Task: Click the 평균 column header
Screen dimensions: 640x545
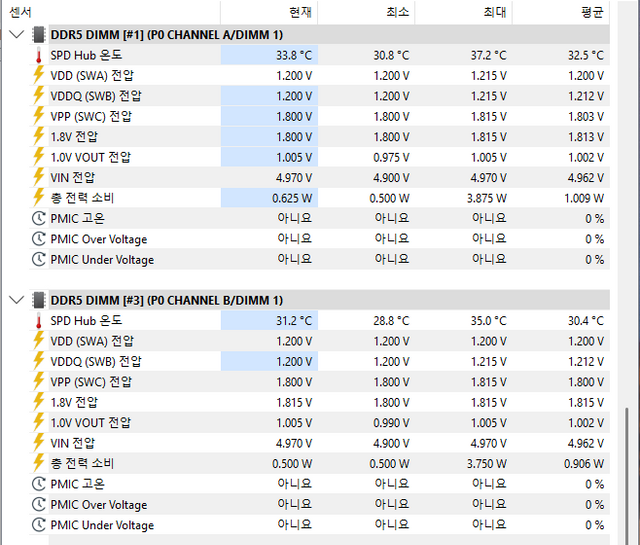Action: pyautogui.click(x=591, y=12)
